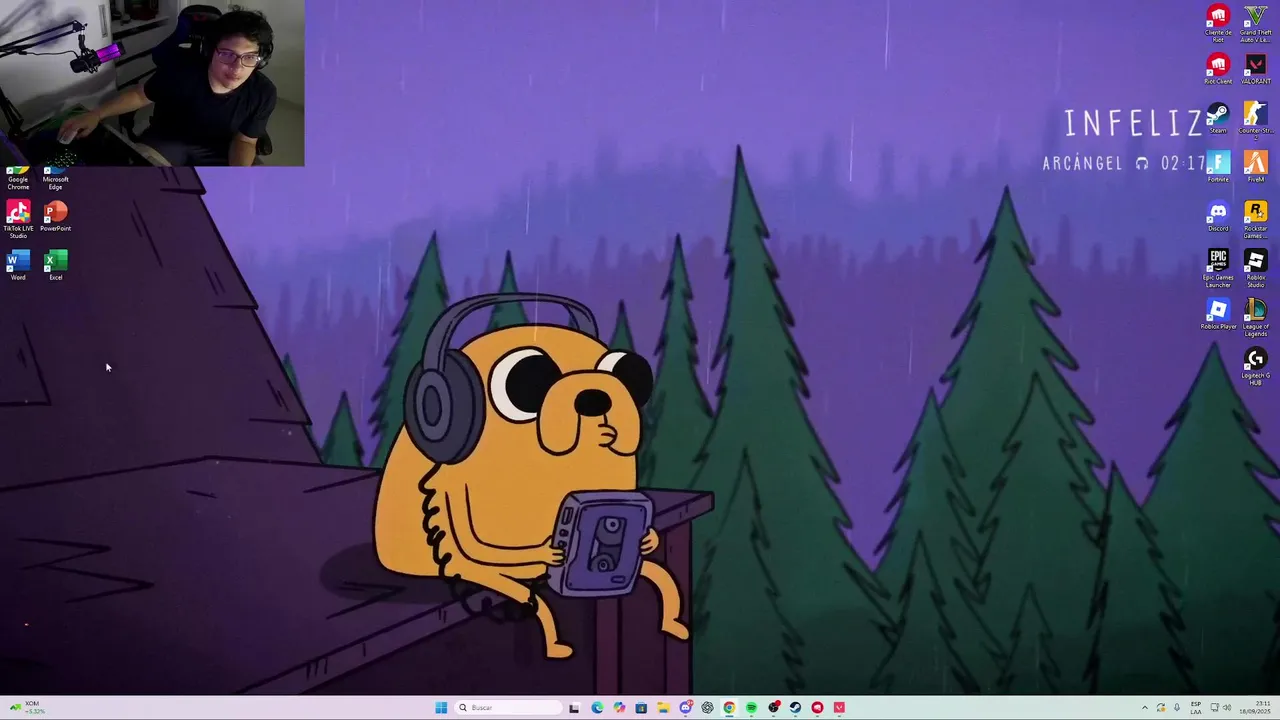This screenshot has height=720, width=1280.
Task: Open Grand Theft Auto V desktop shortcut
Action: pyautogui.click(x=1255, y=23)
